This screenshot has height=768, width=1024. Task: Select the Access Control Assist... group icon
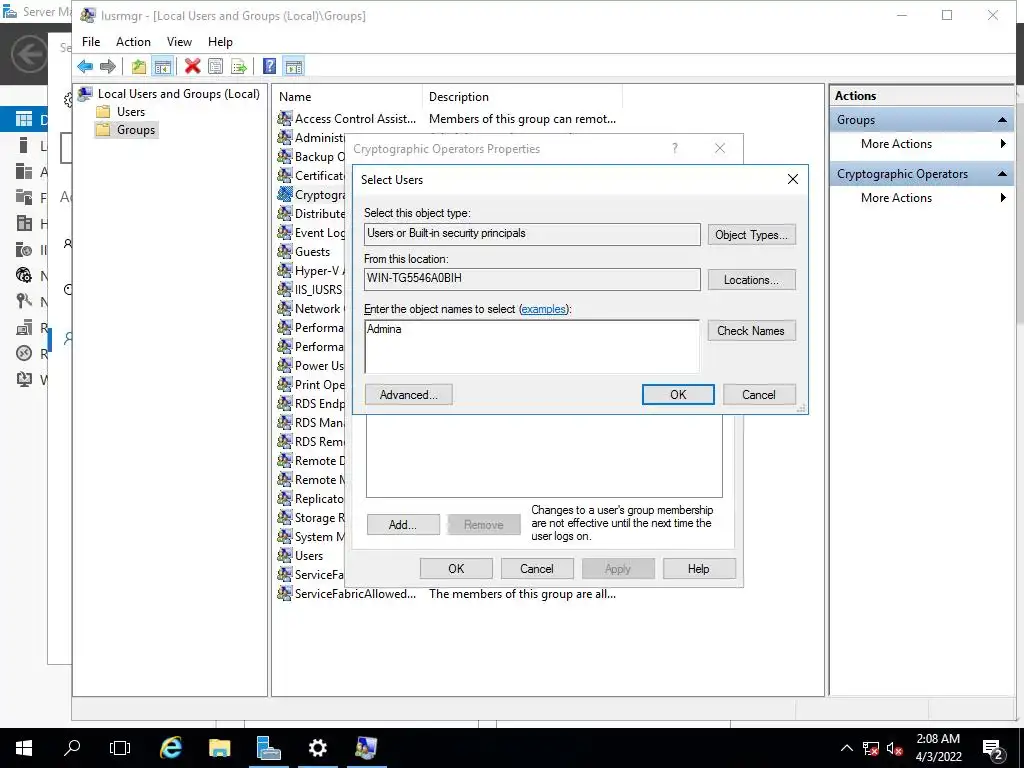click(284, 118)
